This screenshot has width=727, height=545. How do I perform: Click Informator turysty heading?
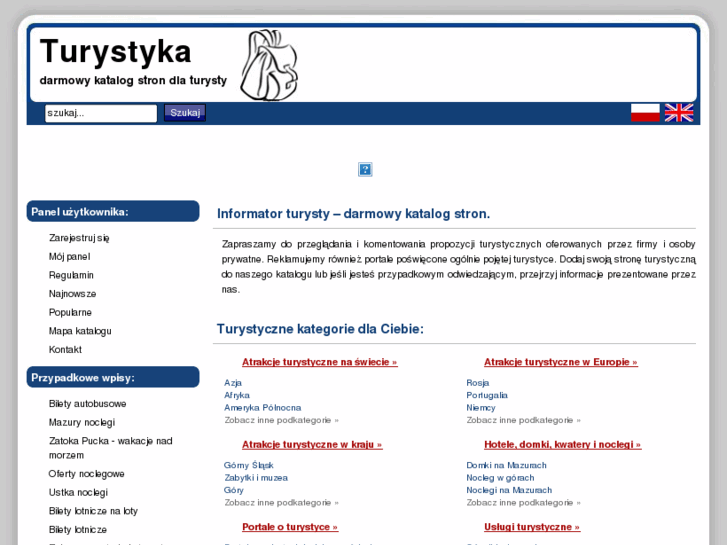pos(353,214)
